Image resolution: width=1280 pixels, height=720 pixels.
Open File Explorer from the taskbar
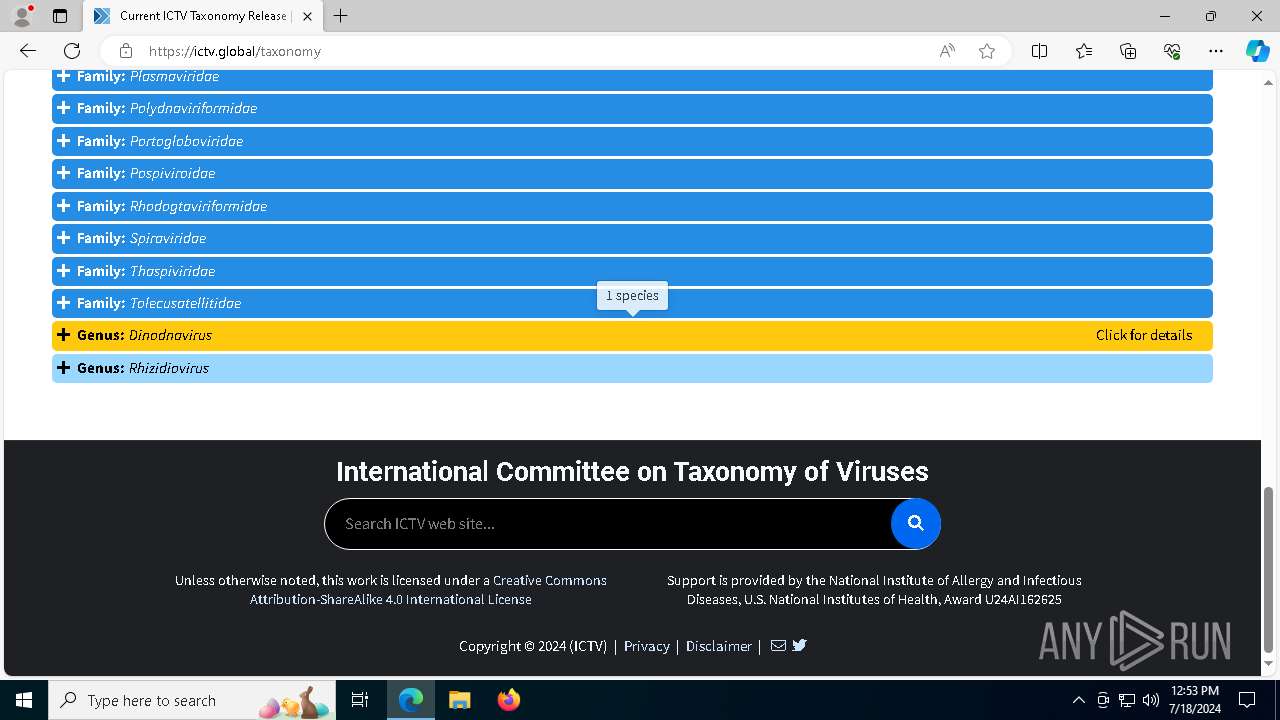point(459,700)
